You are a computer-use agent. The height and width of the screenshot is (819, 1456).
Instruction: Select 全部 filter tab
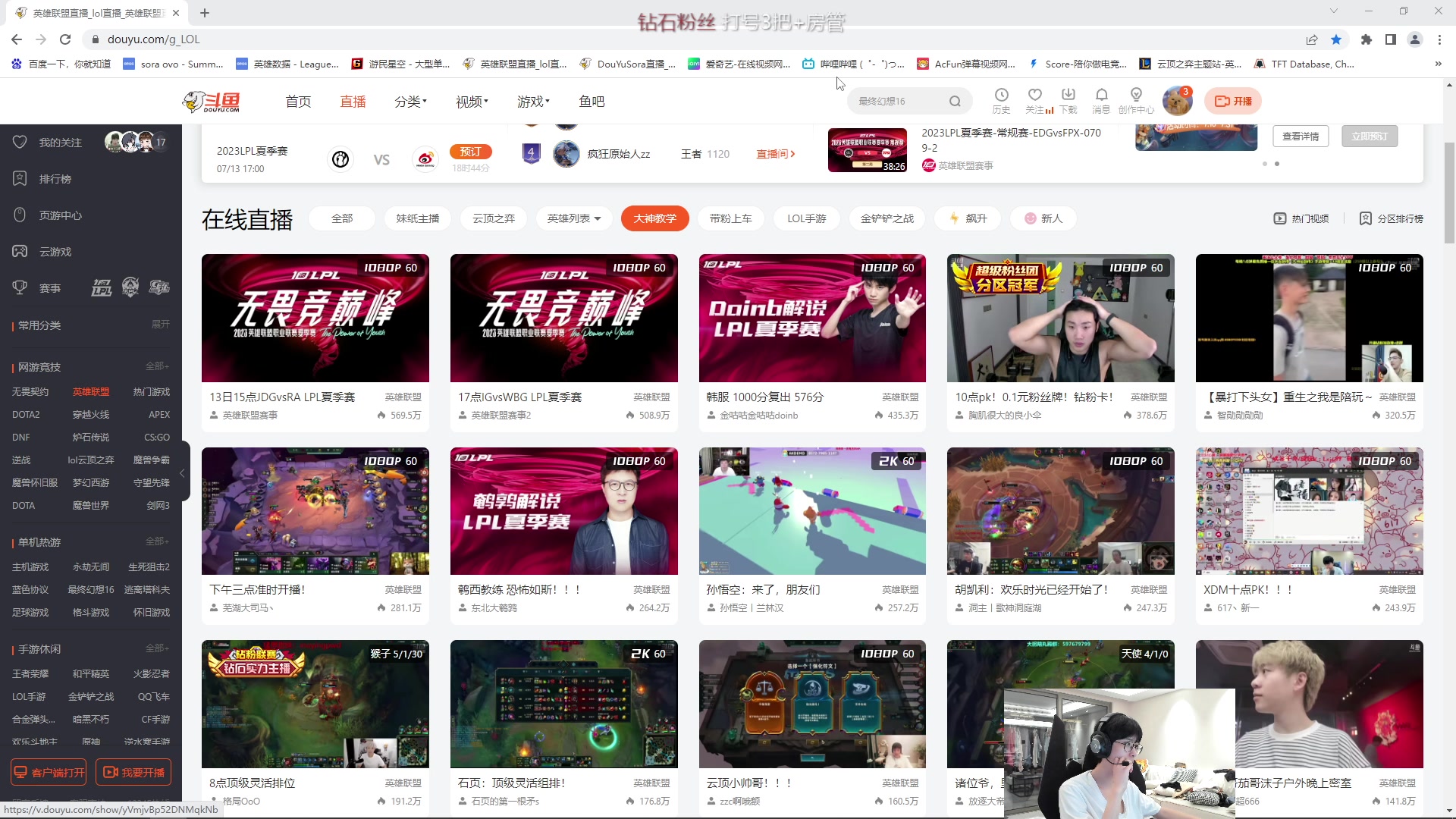click(342, 218)
